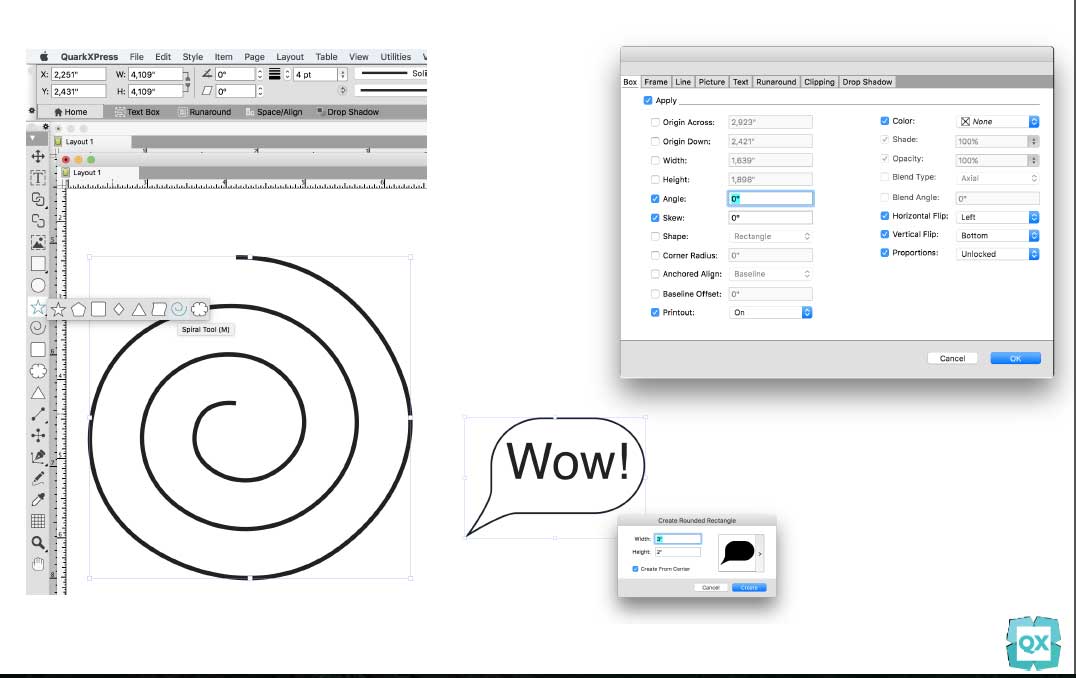Choose the Star shape in flyout
Image resolution: width=1076 pixels, height=678 pixels.
coord(58,309)
